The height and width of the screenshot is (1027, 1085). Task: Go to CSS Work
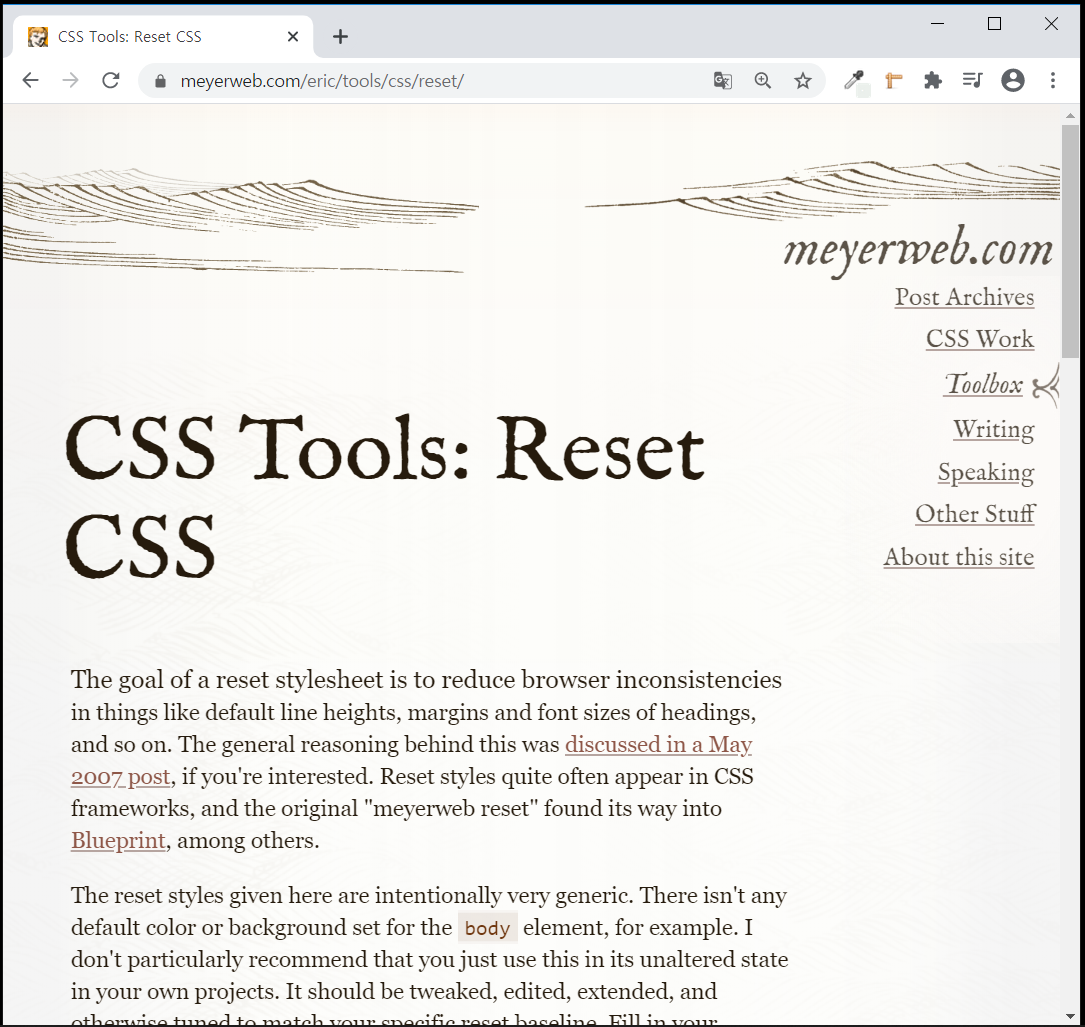pos(980,339)
